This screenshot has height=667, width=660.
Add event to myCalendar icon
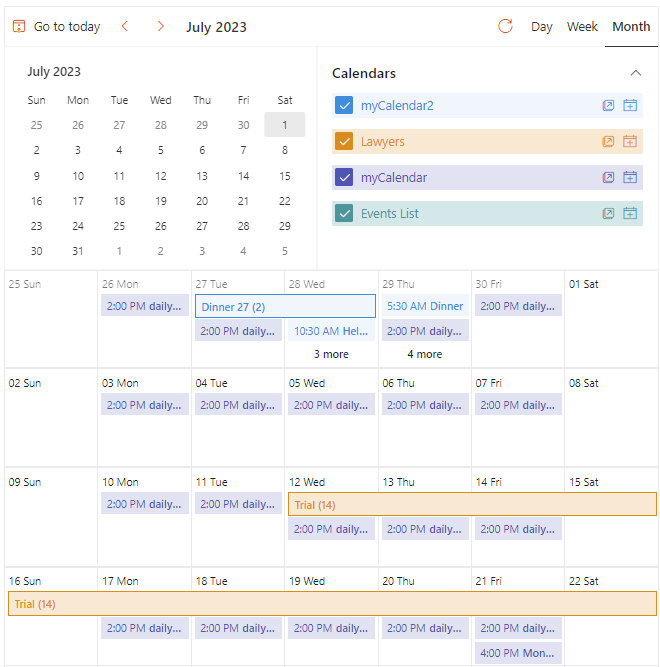coord(630,177)
